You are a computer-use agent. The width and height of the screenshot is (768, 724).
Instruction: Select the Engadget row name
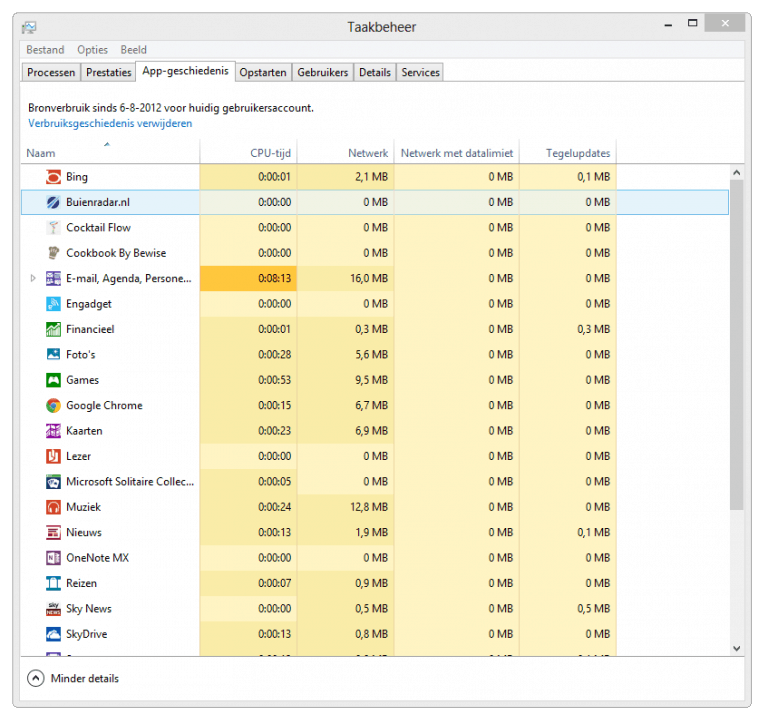coord(89,304)
